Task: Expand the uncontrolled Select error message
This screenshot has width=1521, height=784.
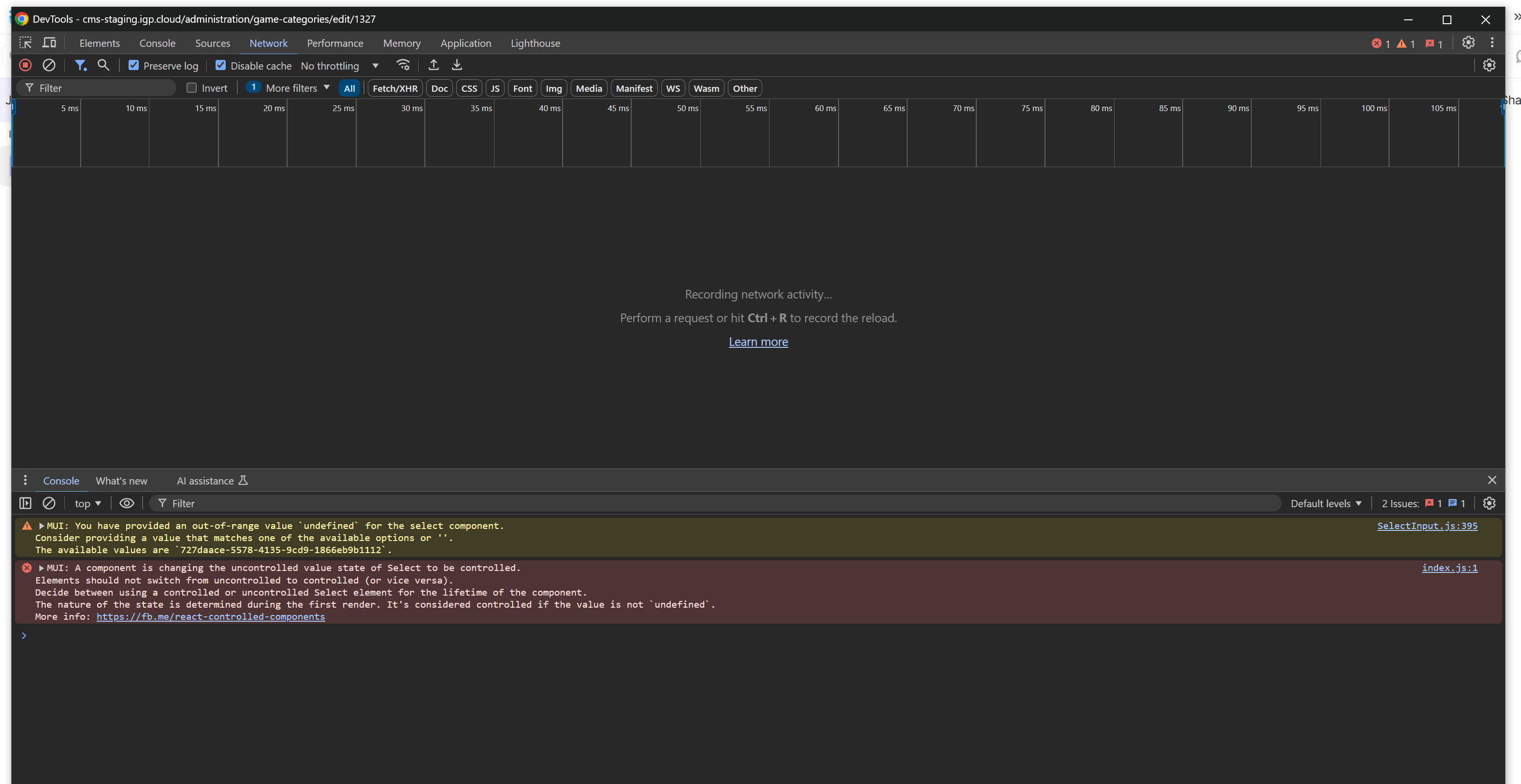Action: (42, 568)
